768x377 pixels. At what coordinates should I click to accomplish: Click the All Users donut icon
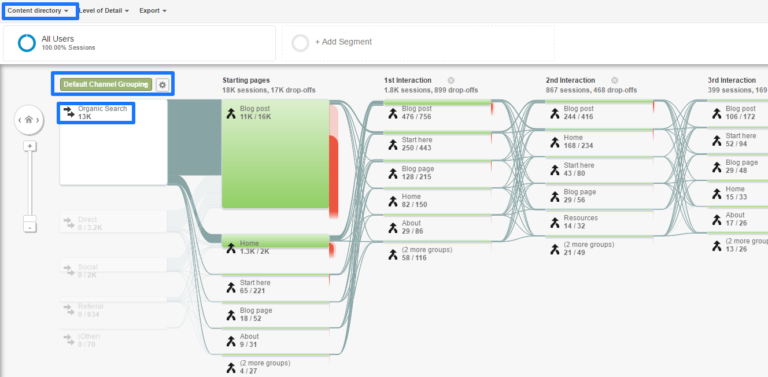[x=26, y=43]
